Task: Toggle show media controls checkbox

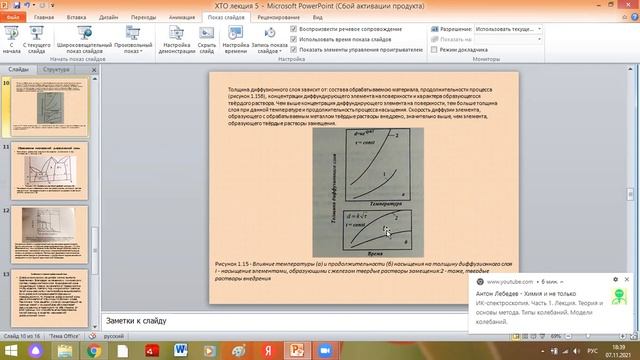Action: (293, 49)
